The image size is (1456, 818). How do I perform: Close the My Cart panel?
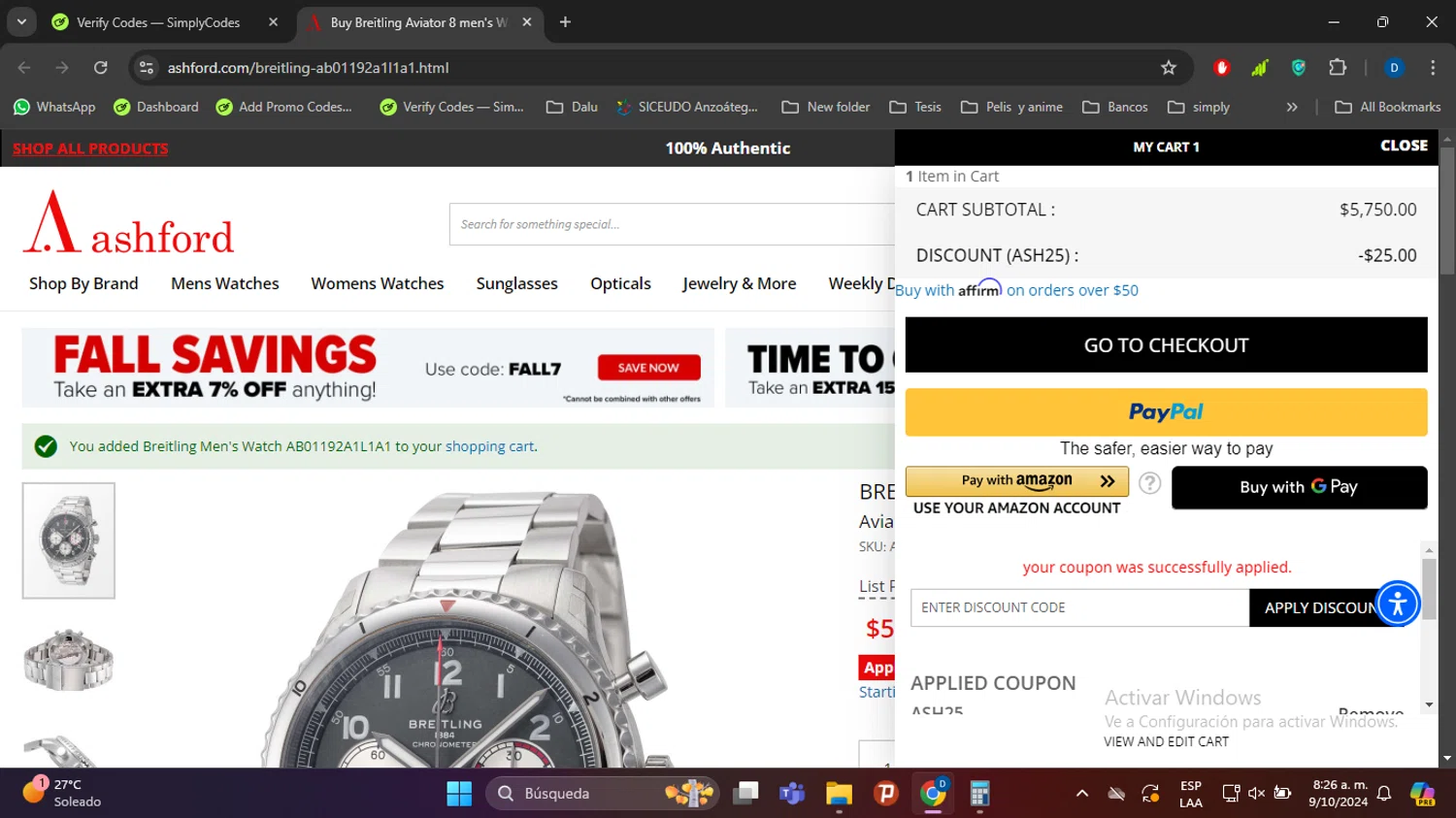[x=1404, y=146]
